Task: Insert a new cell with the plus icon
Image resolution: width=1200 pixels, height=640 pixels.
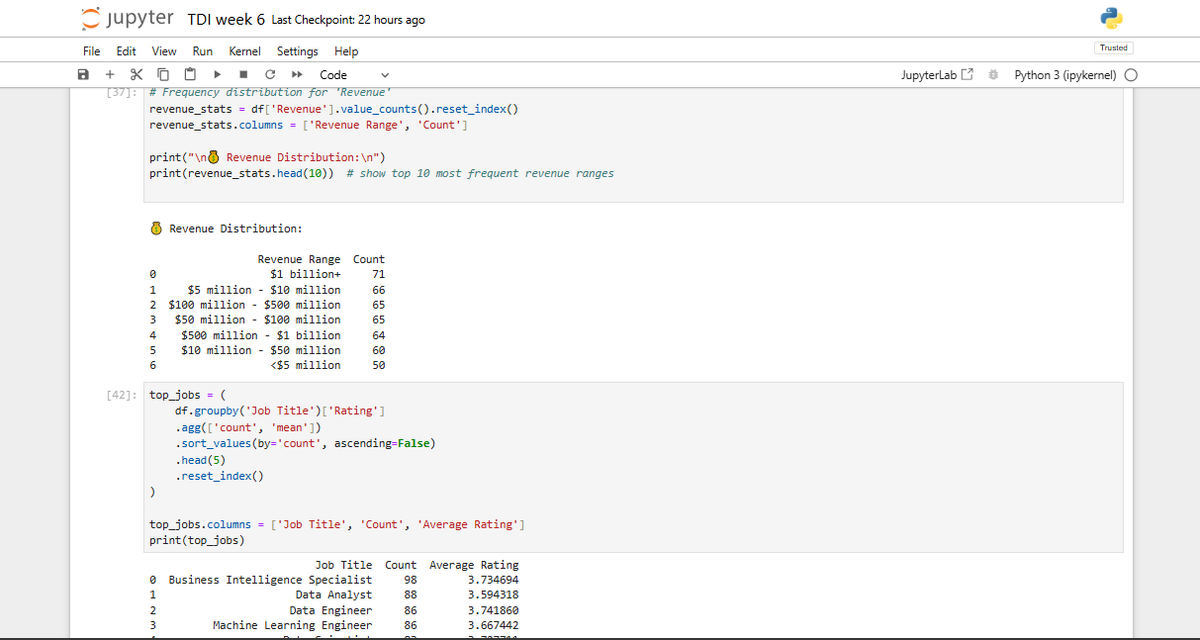Action: [x=109, y=75]
